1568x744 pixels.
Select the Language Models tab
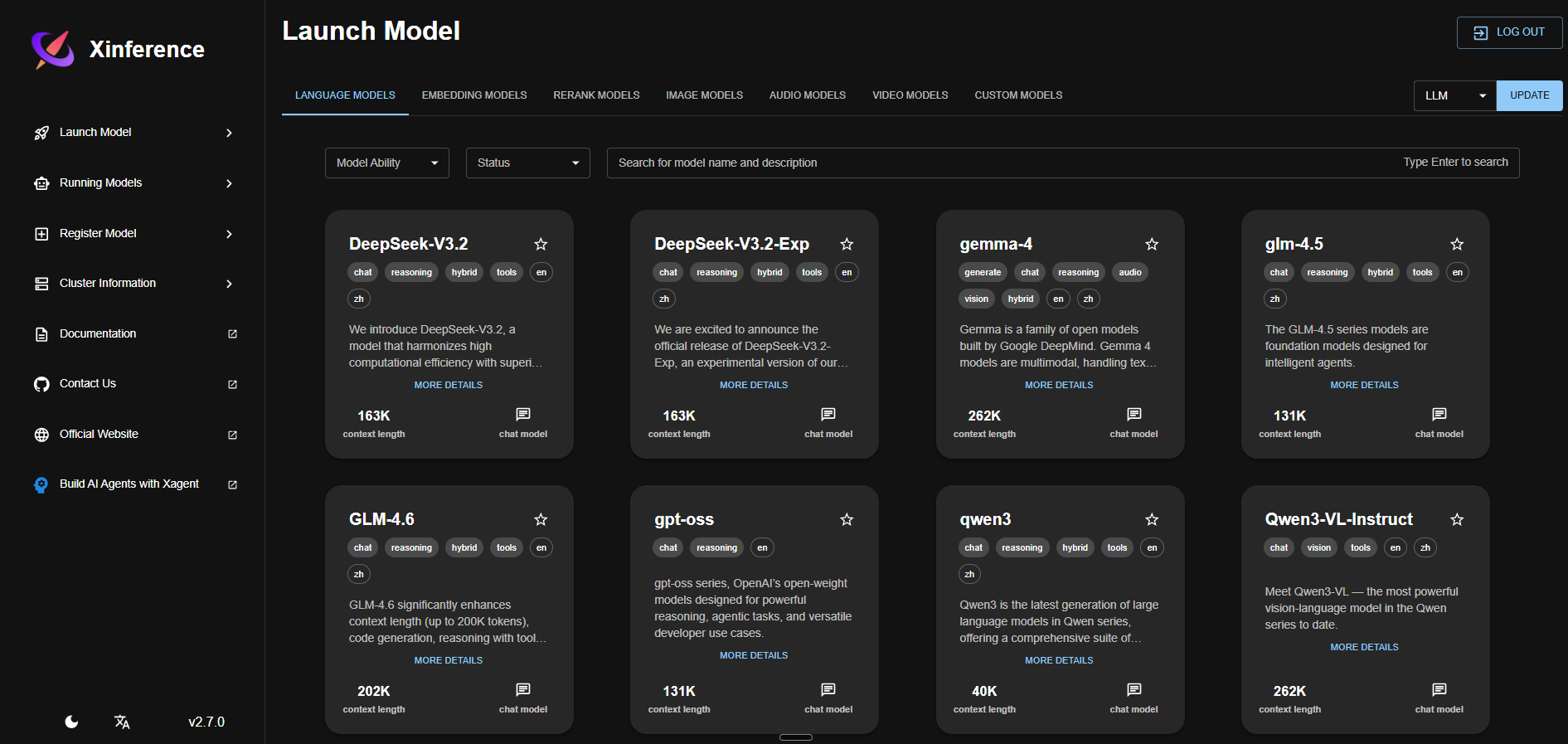click(345, 95)
